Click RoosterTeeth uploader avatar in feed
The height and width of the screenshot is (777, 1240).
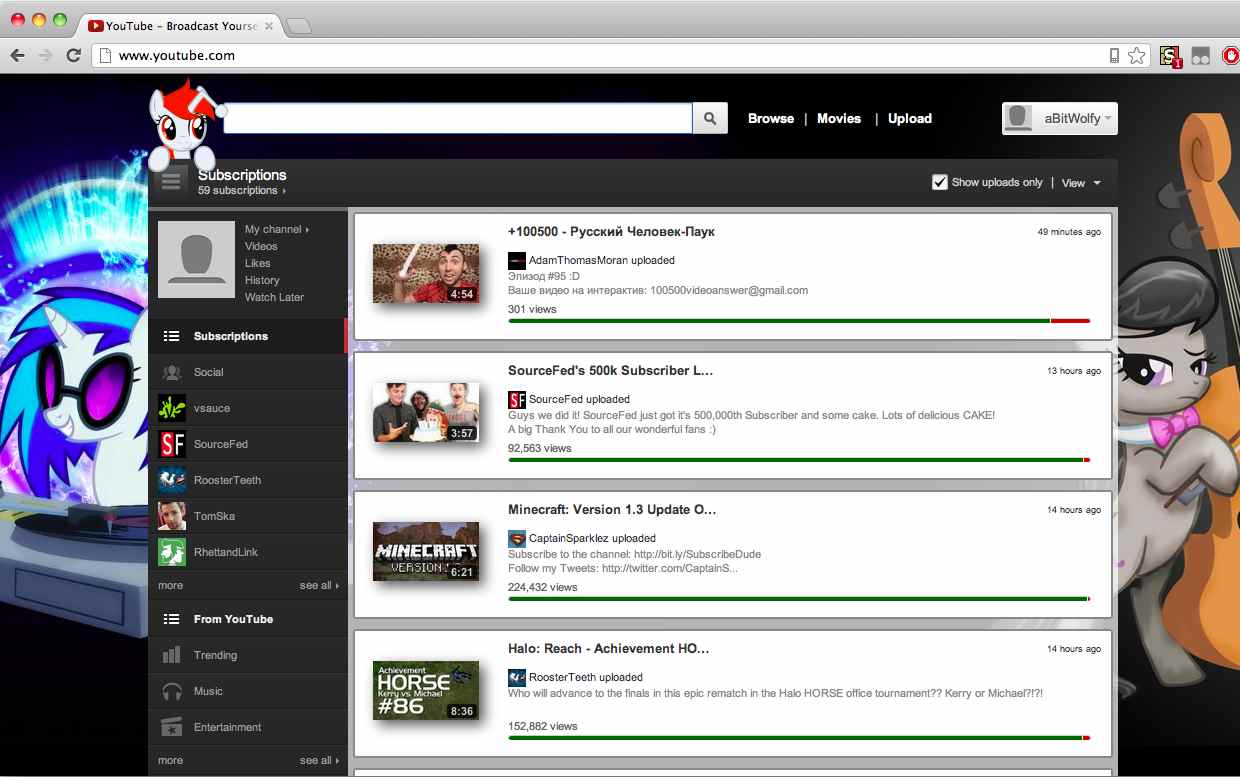(517, 677)
